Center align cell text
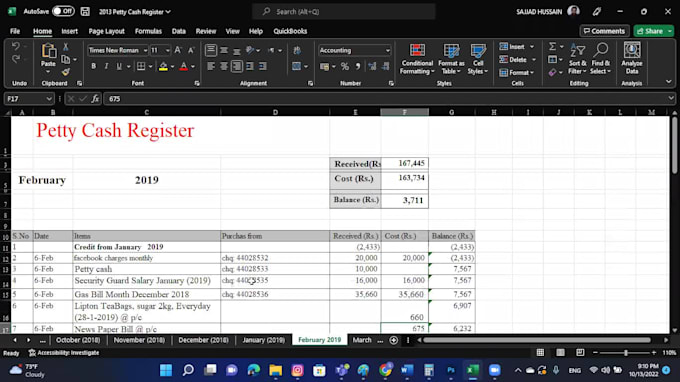 pyautogui.click(x=224, y=66)
